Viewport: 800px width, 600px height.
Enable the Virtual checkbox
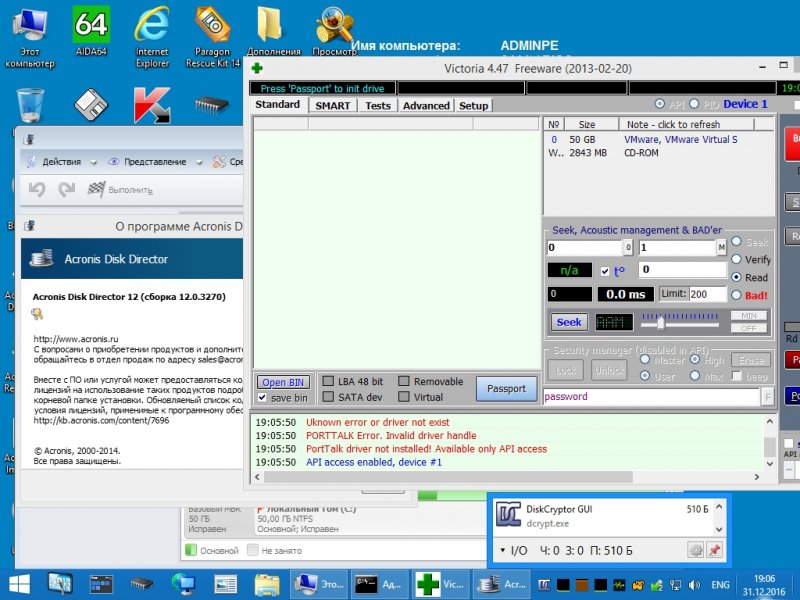pyautogui.click(x=404, y=396)
